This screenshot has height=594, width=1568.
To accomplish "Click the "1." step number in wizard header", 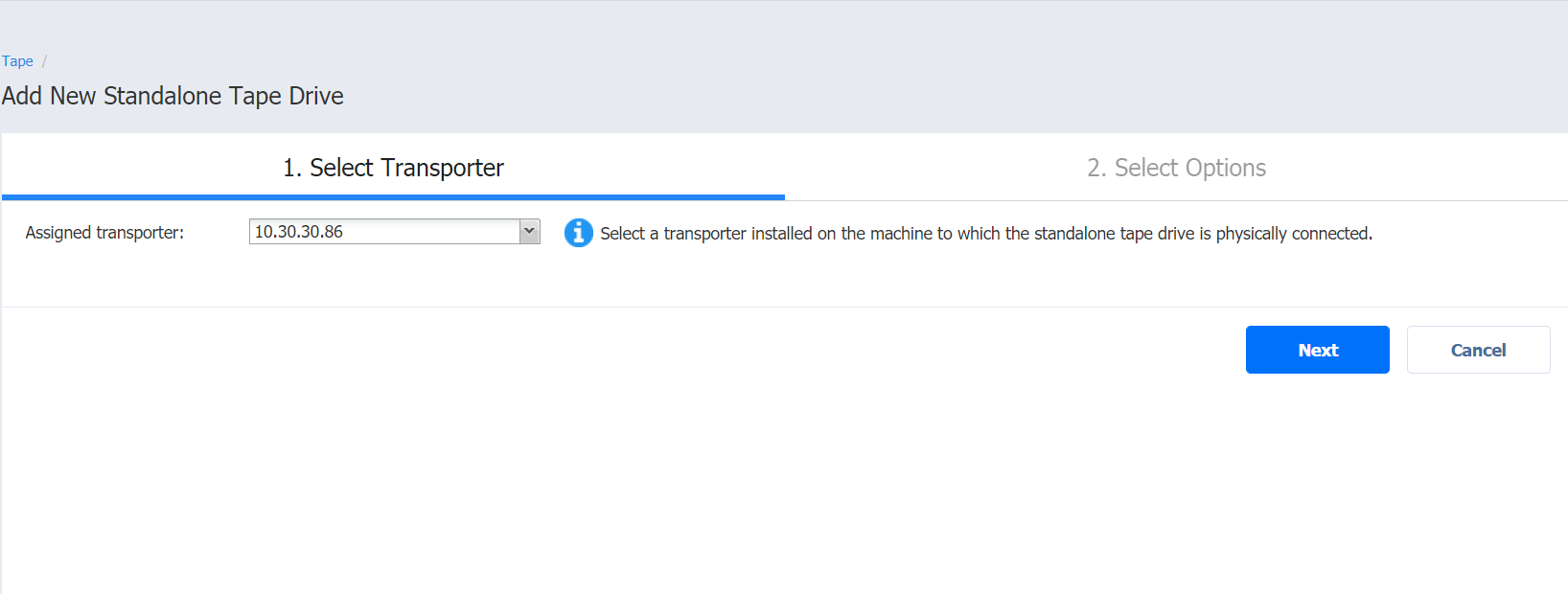I will click(291, 169).
